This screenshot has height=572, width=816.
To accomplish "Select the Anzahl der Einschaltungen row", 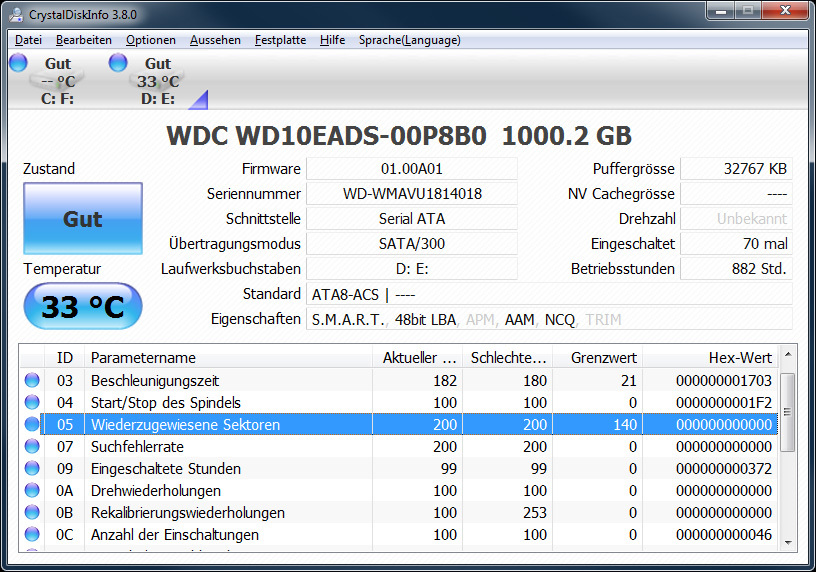I will pyautogui.click(x=399, y=535).
